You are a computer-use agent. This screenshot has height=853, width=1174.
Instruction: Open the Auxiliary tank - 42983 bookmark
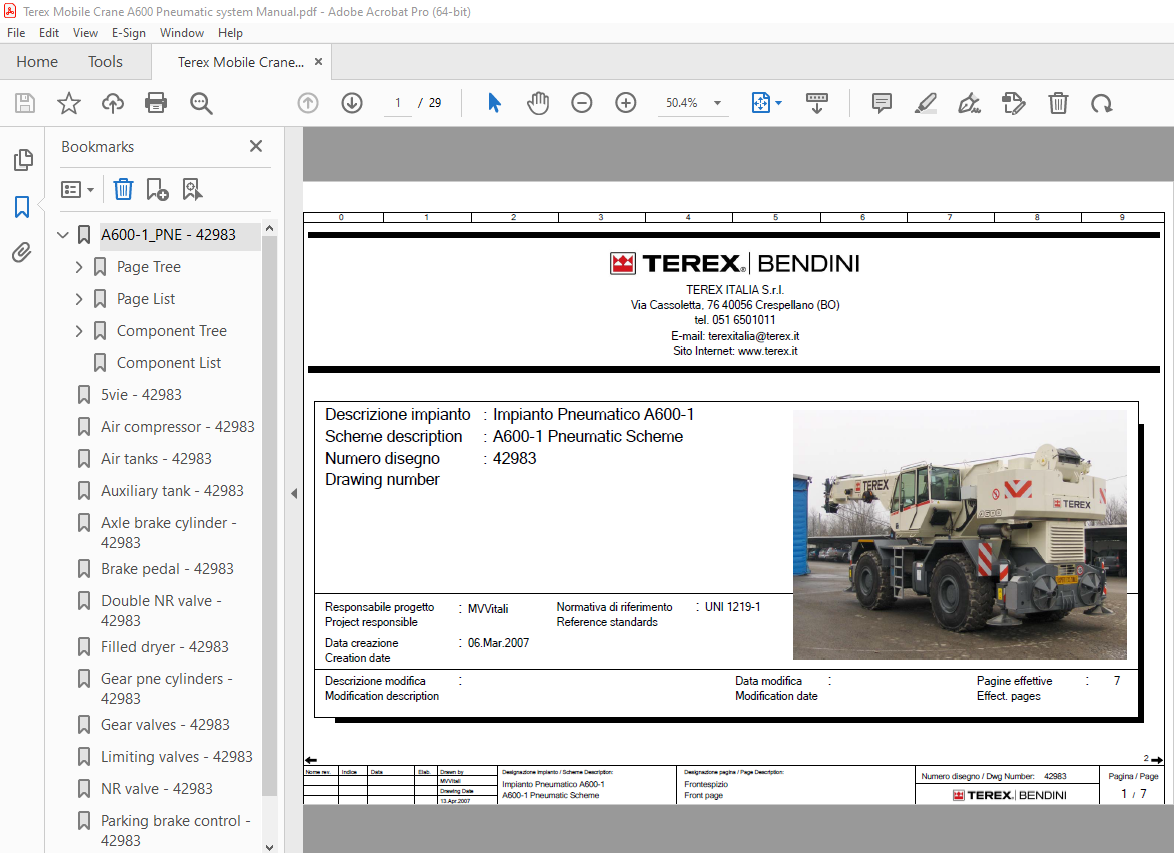172,491
